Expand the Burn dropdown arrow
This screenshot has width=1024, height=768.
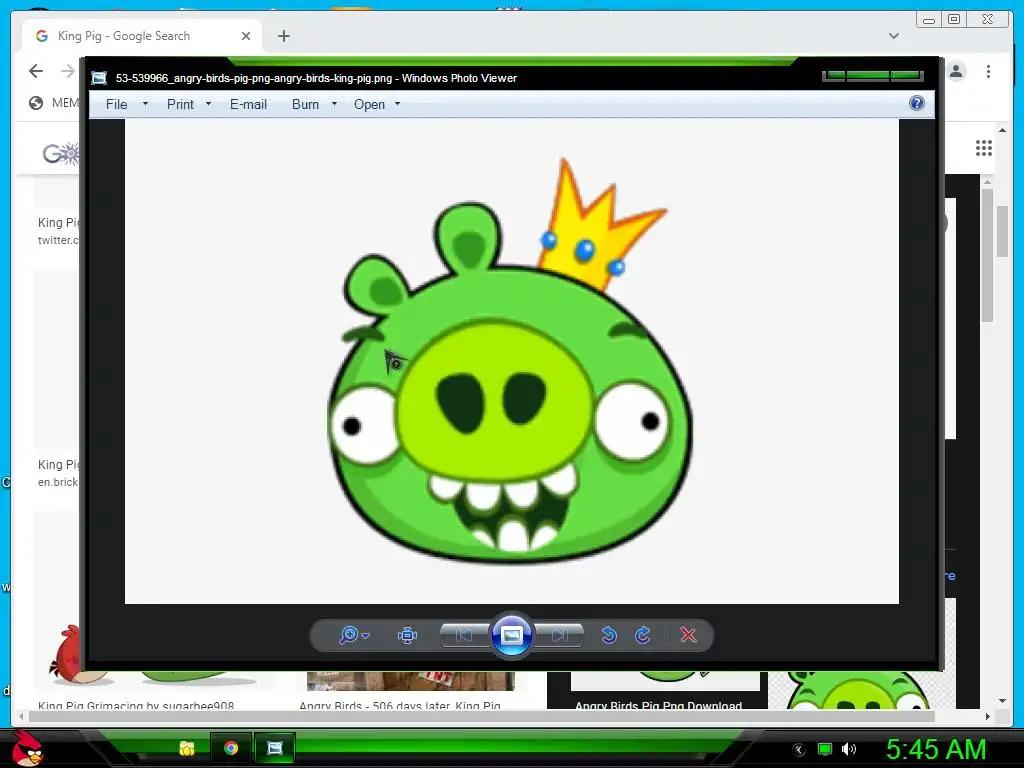tap(334, 104)
